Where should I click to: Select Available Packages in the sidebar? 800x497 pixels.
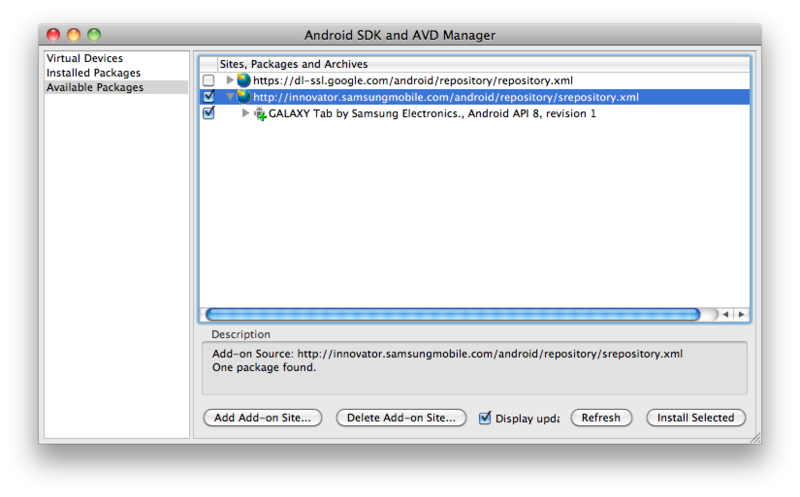pos(116,87)
